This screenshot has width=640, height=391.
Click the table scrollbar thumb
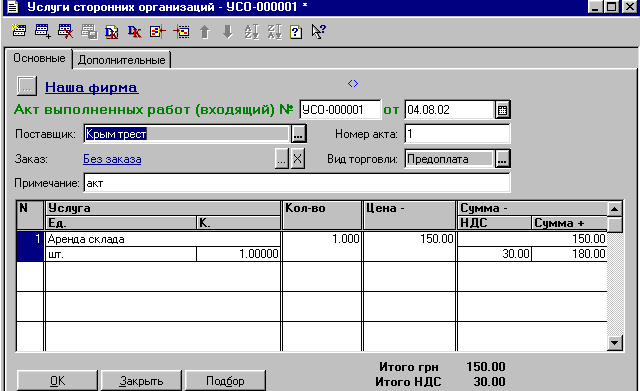point(615,225)
